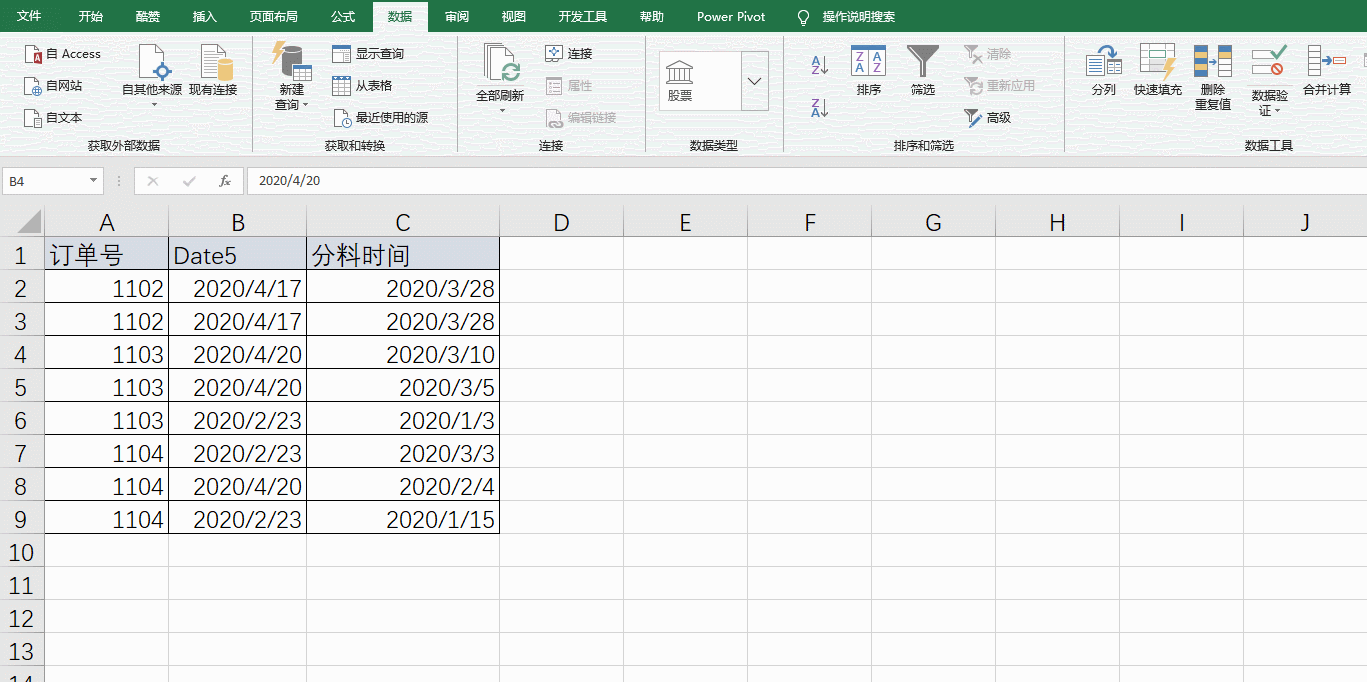This screenshot has width=1367, height=682.
Task: Open the 帮助 Help tab
Action: point(651,17)
